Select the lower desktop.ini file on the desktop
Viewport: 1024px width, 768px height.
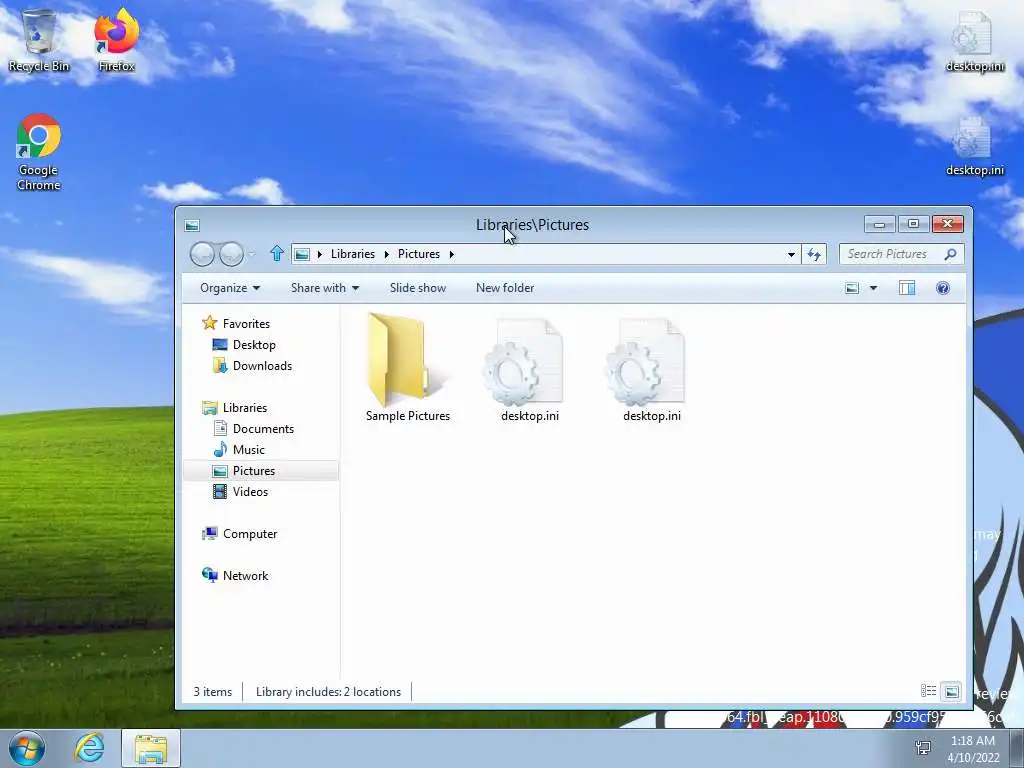pos(974,145)
